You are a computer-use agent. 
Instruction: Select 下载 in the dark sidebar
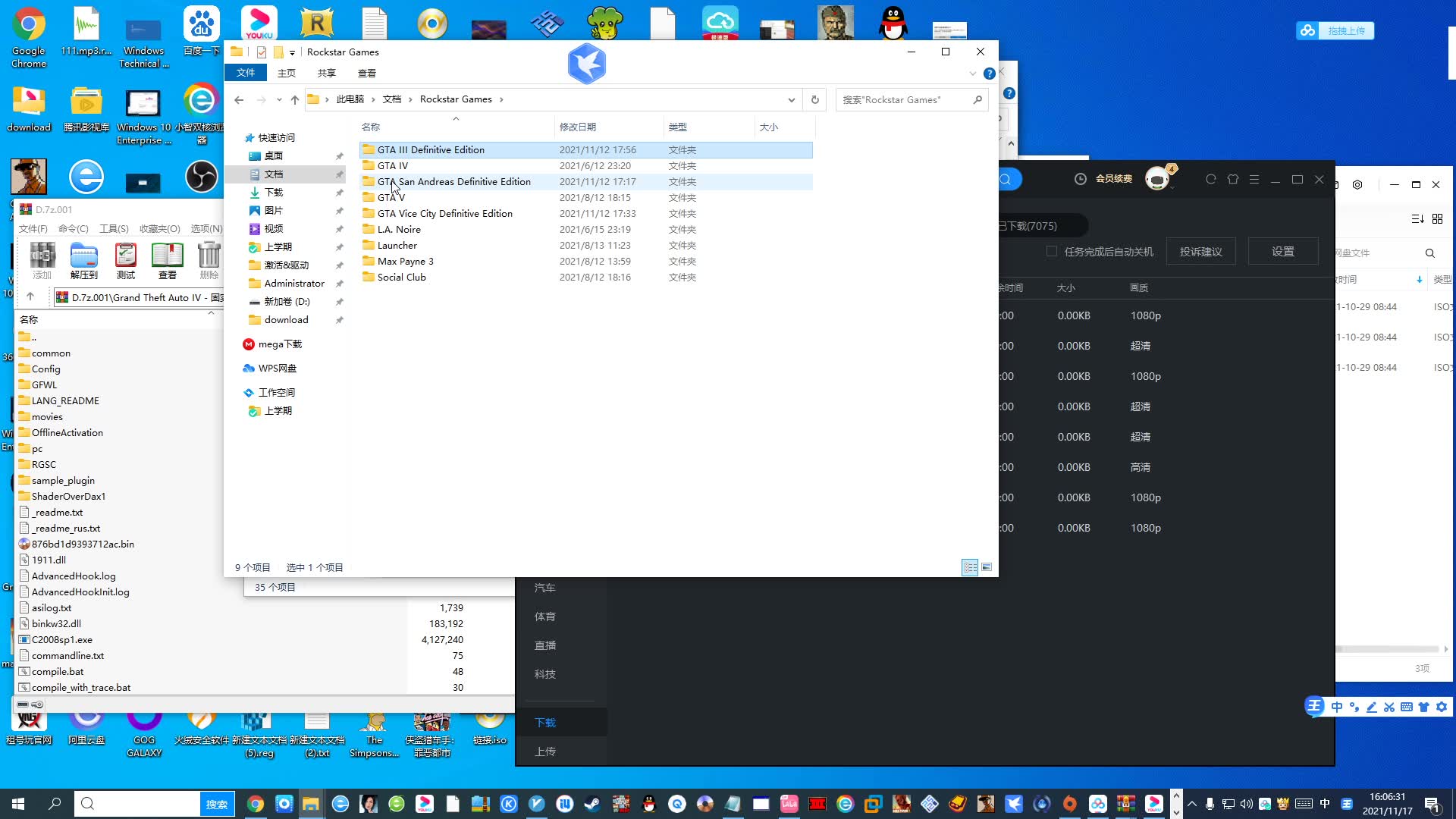pos(545,723)
